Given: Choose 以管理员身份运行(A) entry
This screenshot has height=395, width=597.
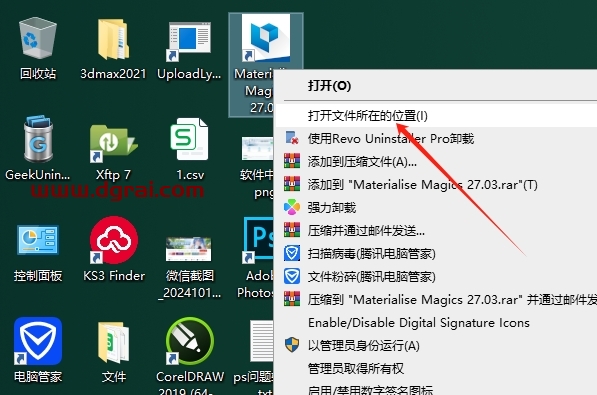Looking at the screenshot, I should click(435, 345).
